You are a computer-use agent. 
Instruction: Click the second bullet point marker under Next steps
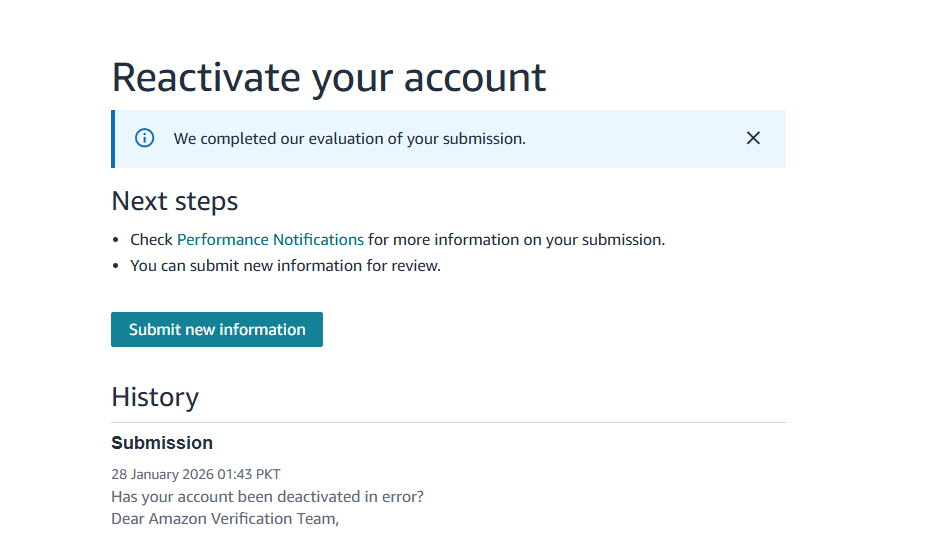pos(117,267)
